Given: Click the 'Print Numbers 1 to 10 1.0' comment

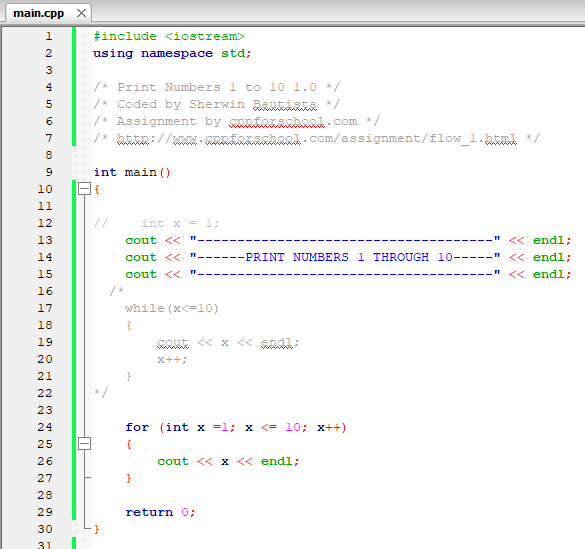Looking at the screenshot, I should [217, 87].
